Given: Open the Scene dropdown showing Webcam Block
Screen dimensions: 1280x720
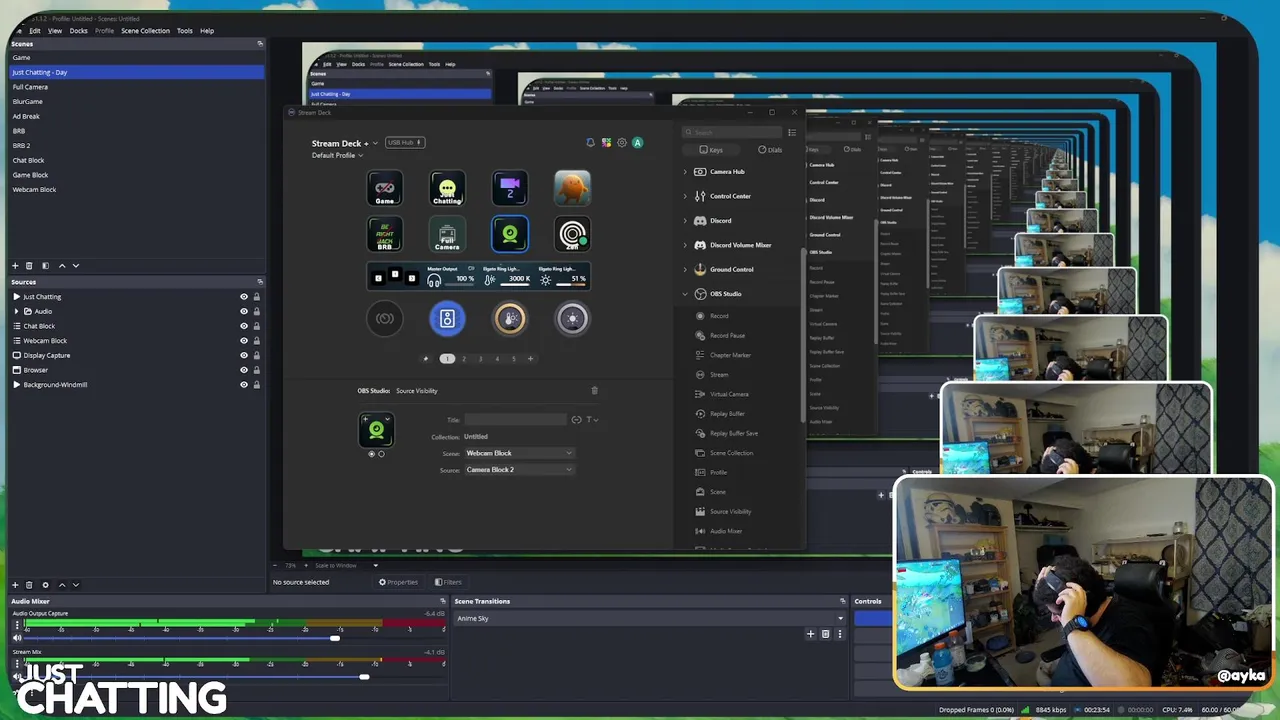Looking at the screenshot, I should pos(519,453).
